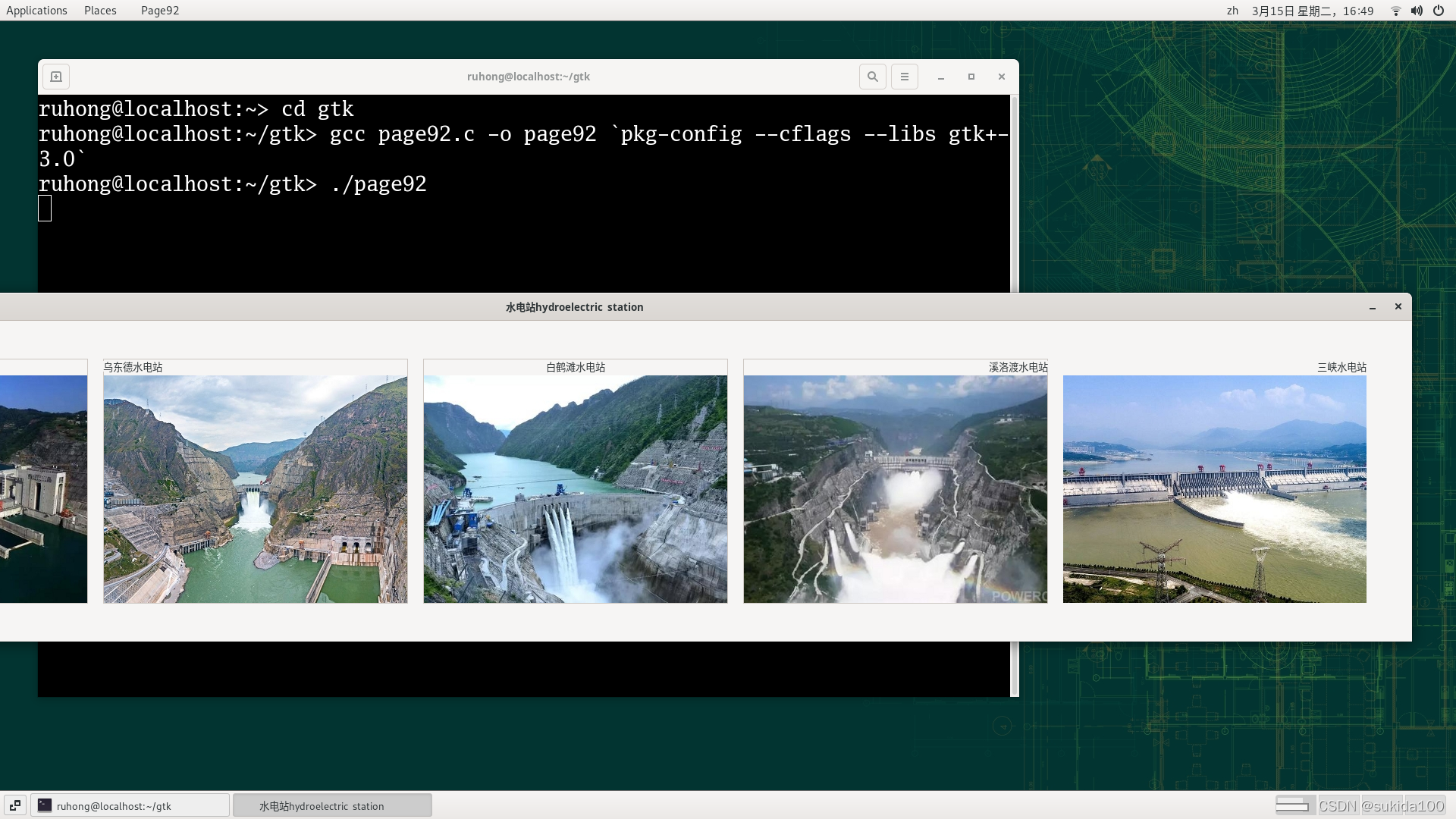Open the date and time calendar
This screenshot has width=1456, height=819.
coord(1312,11)
